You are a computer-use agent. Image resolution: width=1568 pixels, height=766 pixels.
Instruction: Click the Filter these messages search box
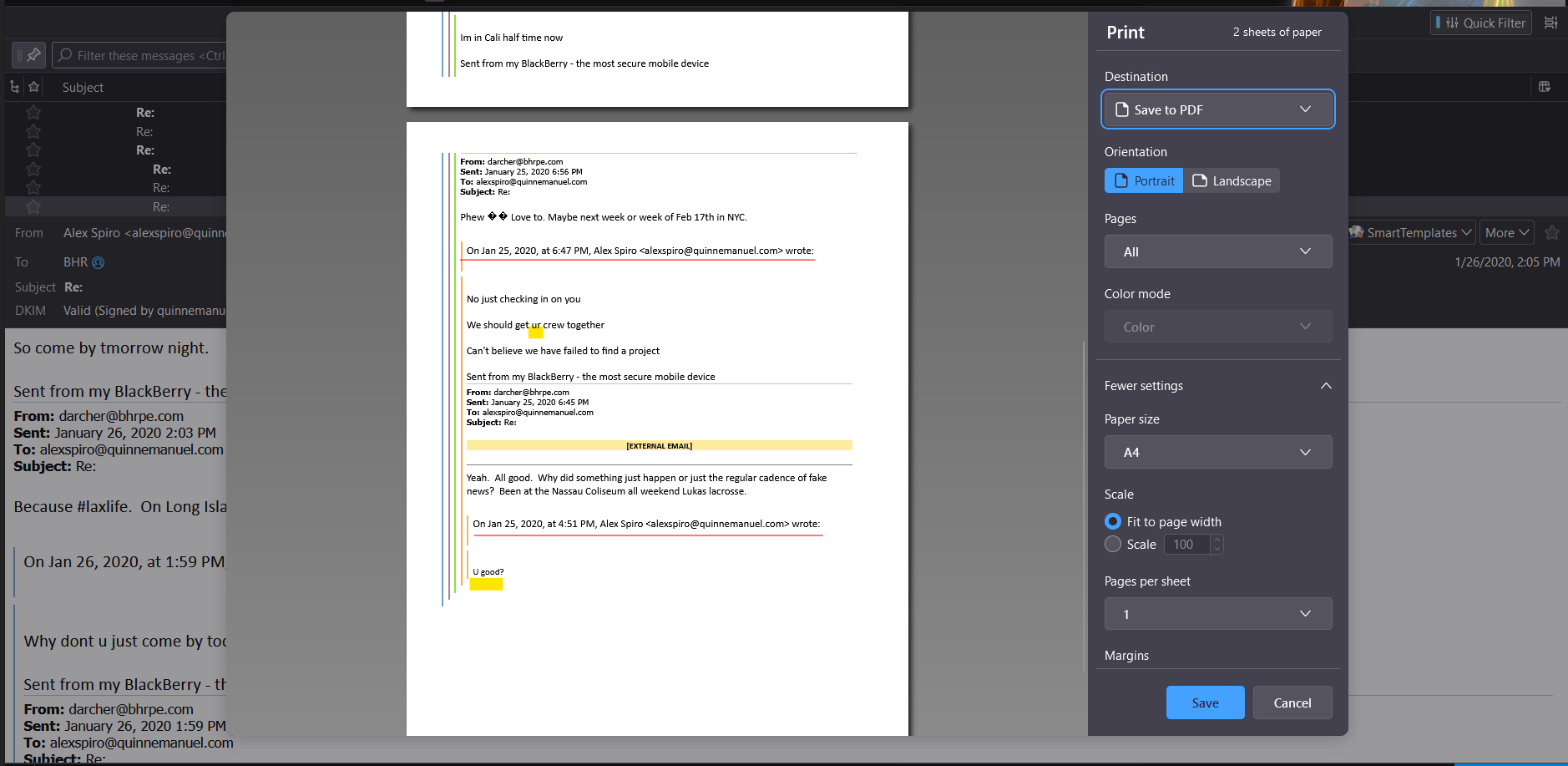click(139, 55)
